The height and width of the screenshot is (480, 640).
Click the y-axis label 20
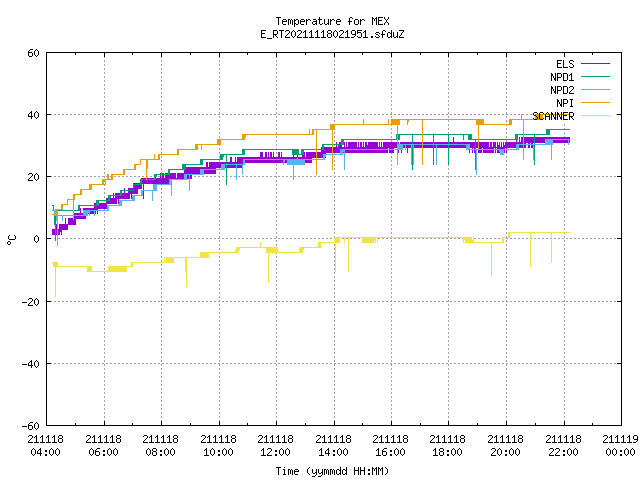pyautogui.click(x=33, y=178)
